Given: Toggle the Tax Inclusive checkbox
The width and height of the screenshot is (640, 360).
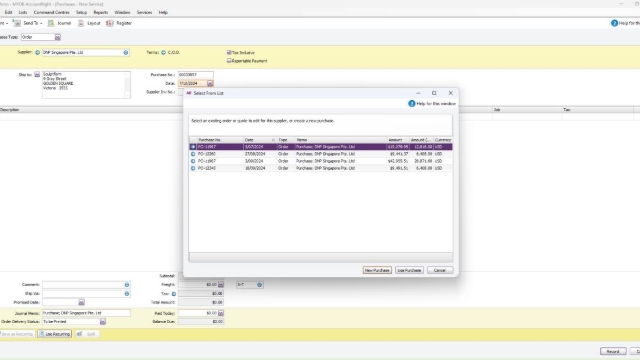Looking at the screenshot, I should (229, 52).
